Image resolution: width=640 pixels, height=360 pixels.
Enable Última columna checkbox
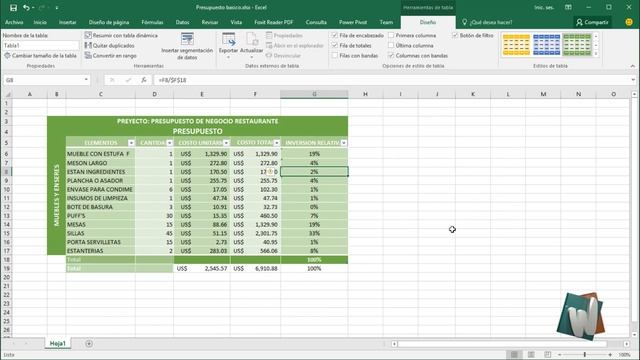point(391,45)
